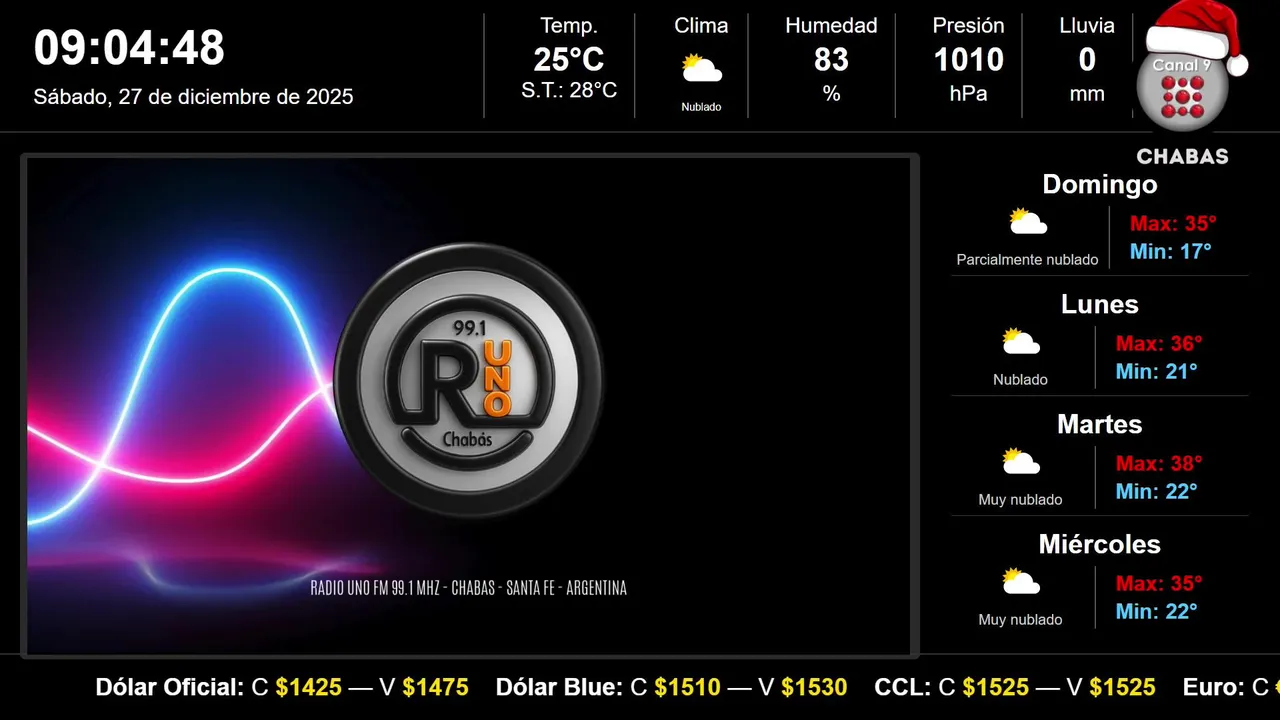Click the Dólar Oficial sell price $1475
Viewport: 1280px width, 720px height.
pos(436,687)
